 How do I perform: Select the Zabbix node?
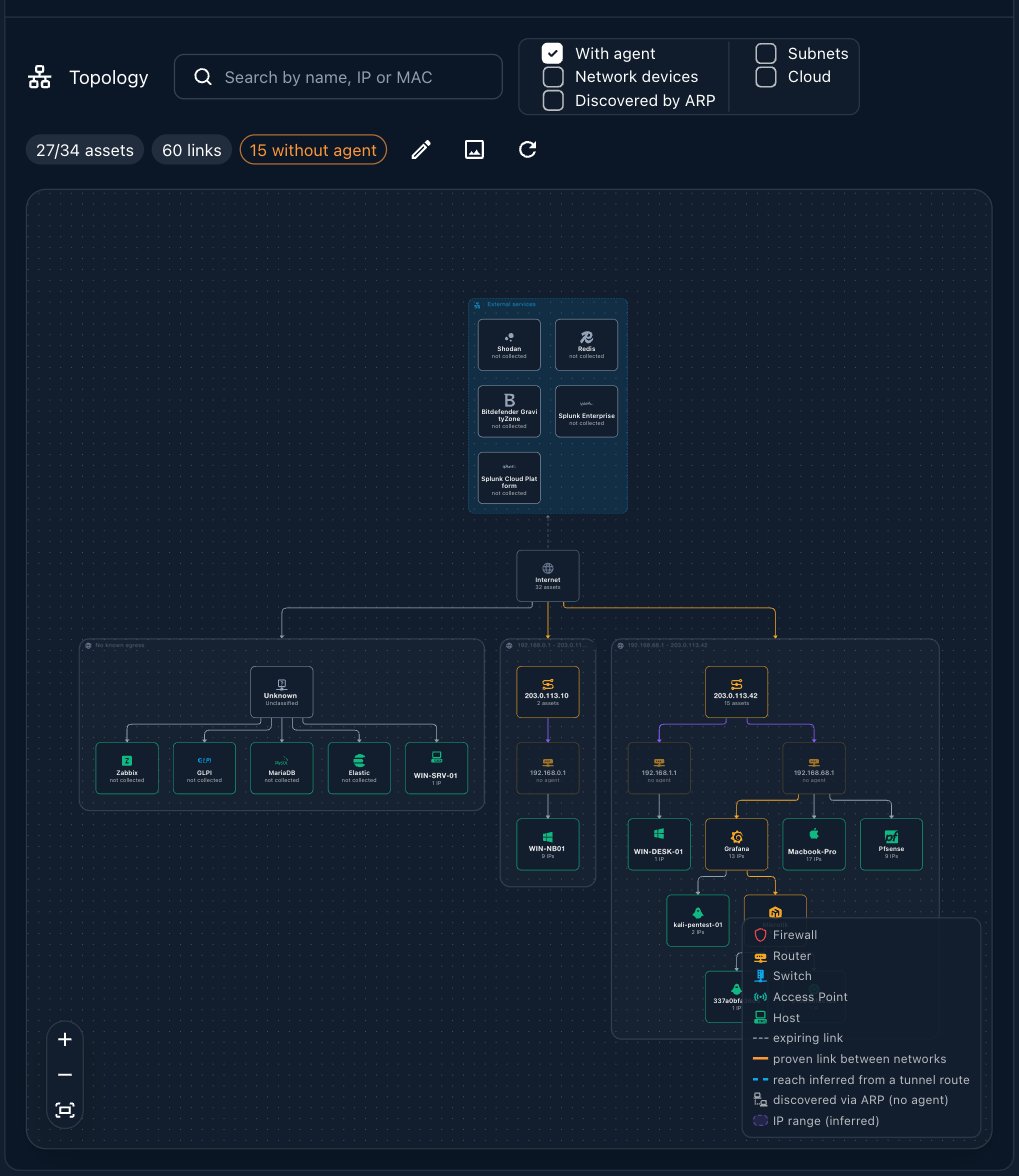[127, 769]
